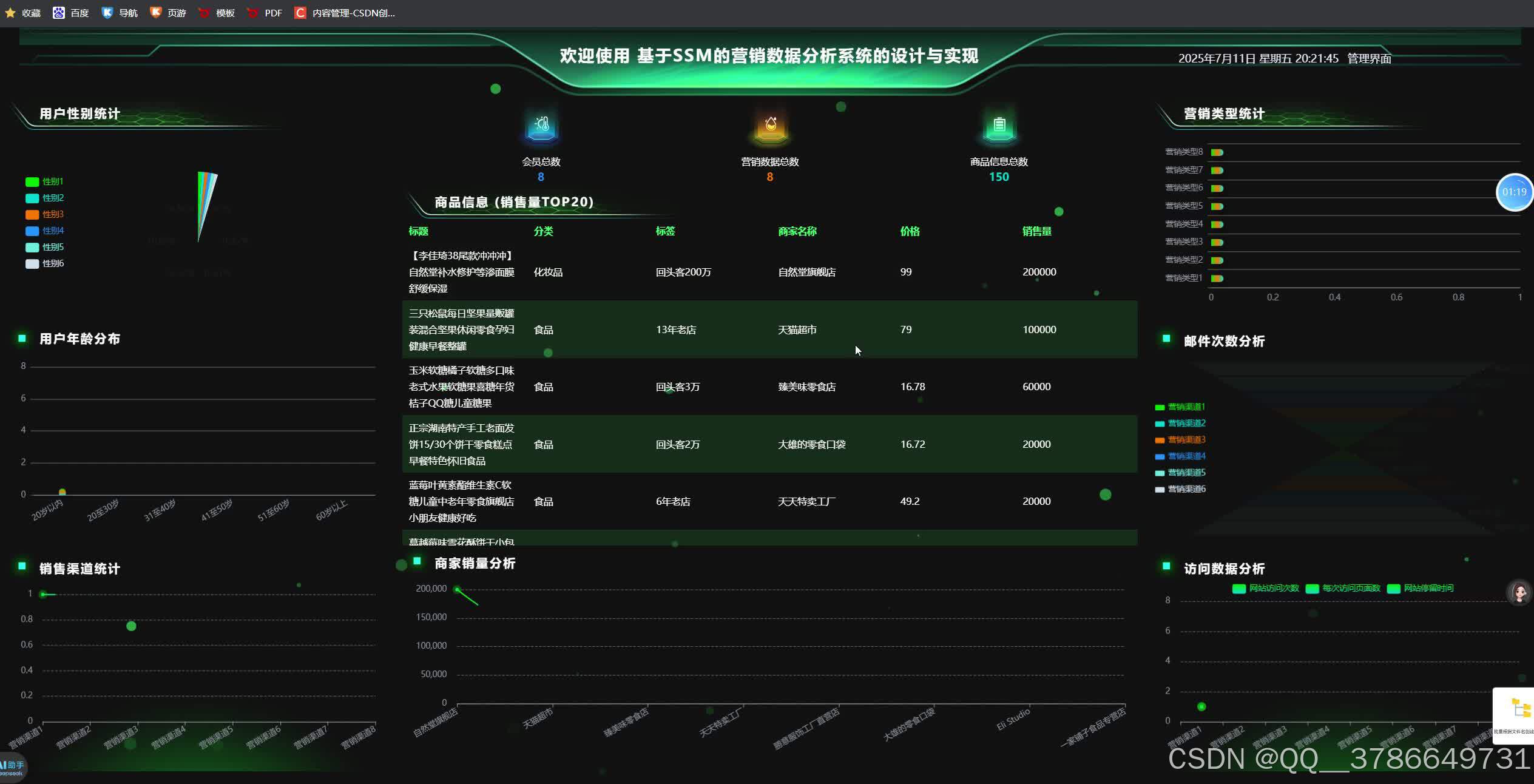Click the 三只松鼠 product title cell
The image size is (1534, 784).
(x=462, y=329)
